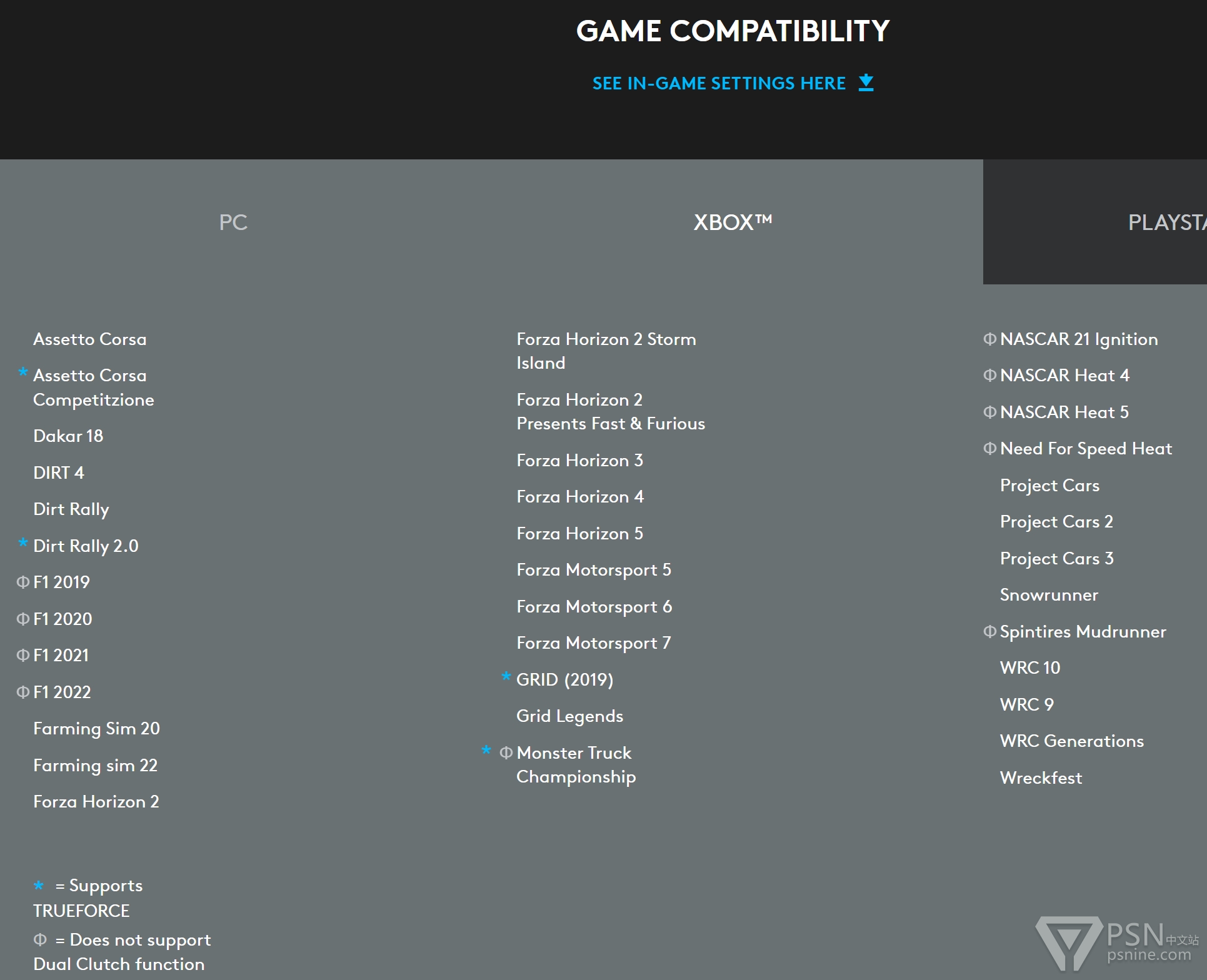
Task: Click the Does not support Dual Clutch legend text
Action: (x=122, y=952)
